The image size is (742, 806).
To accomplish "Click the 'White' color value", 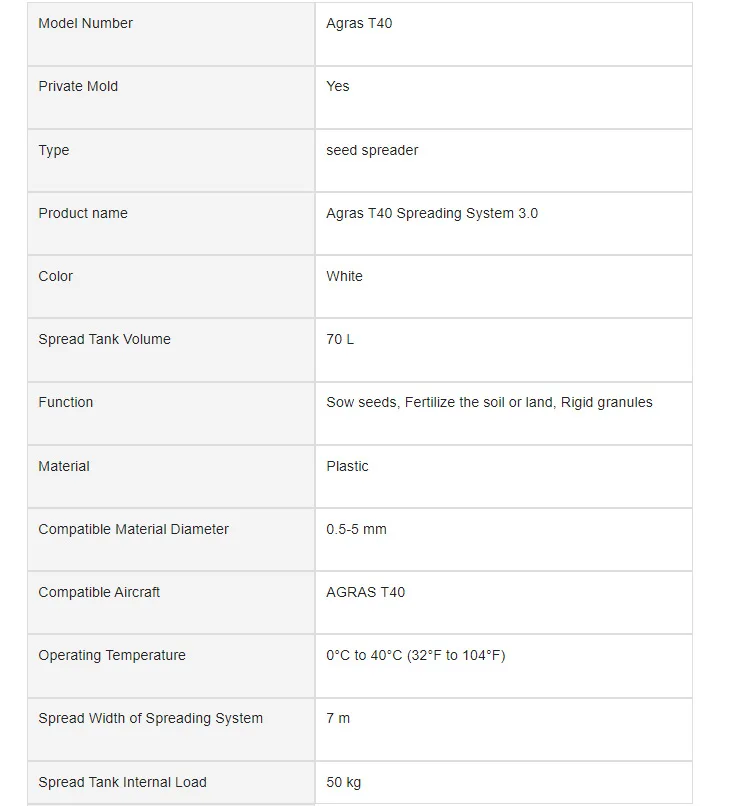I will tap(344, 276).
